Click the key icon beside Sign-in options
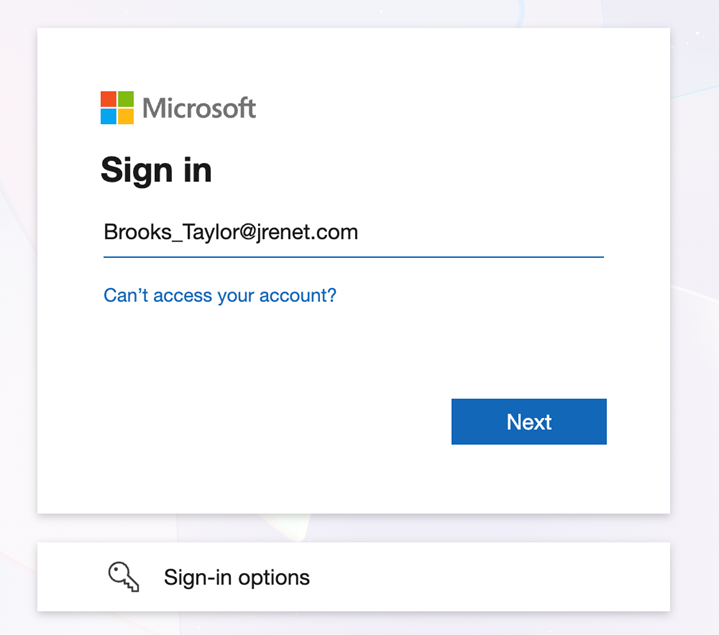Screen dimensions: 719x635 [x=124, y=576]
